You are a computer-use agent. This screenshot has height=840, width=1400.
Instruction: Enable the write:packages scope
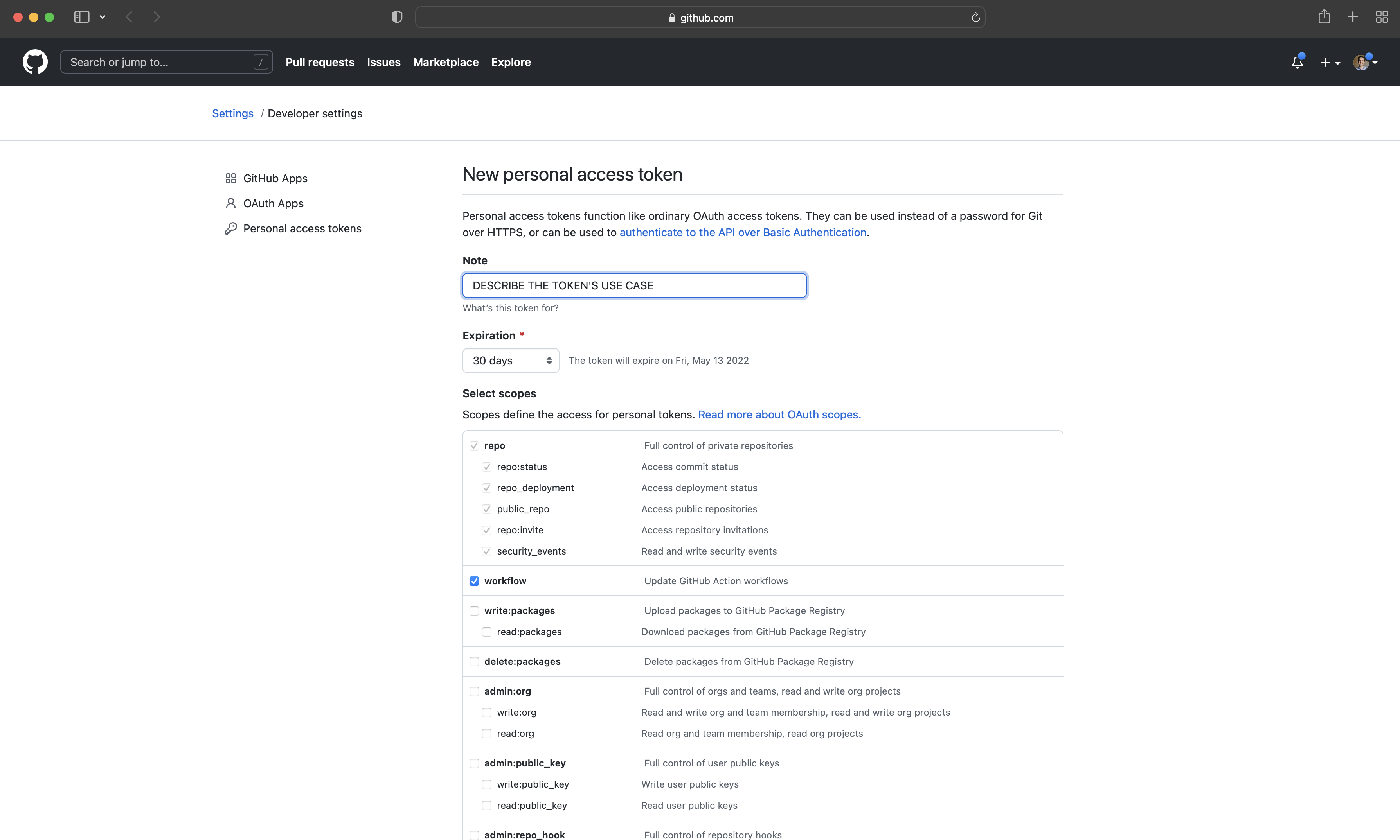coord(474,611)
